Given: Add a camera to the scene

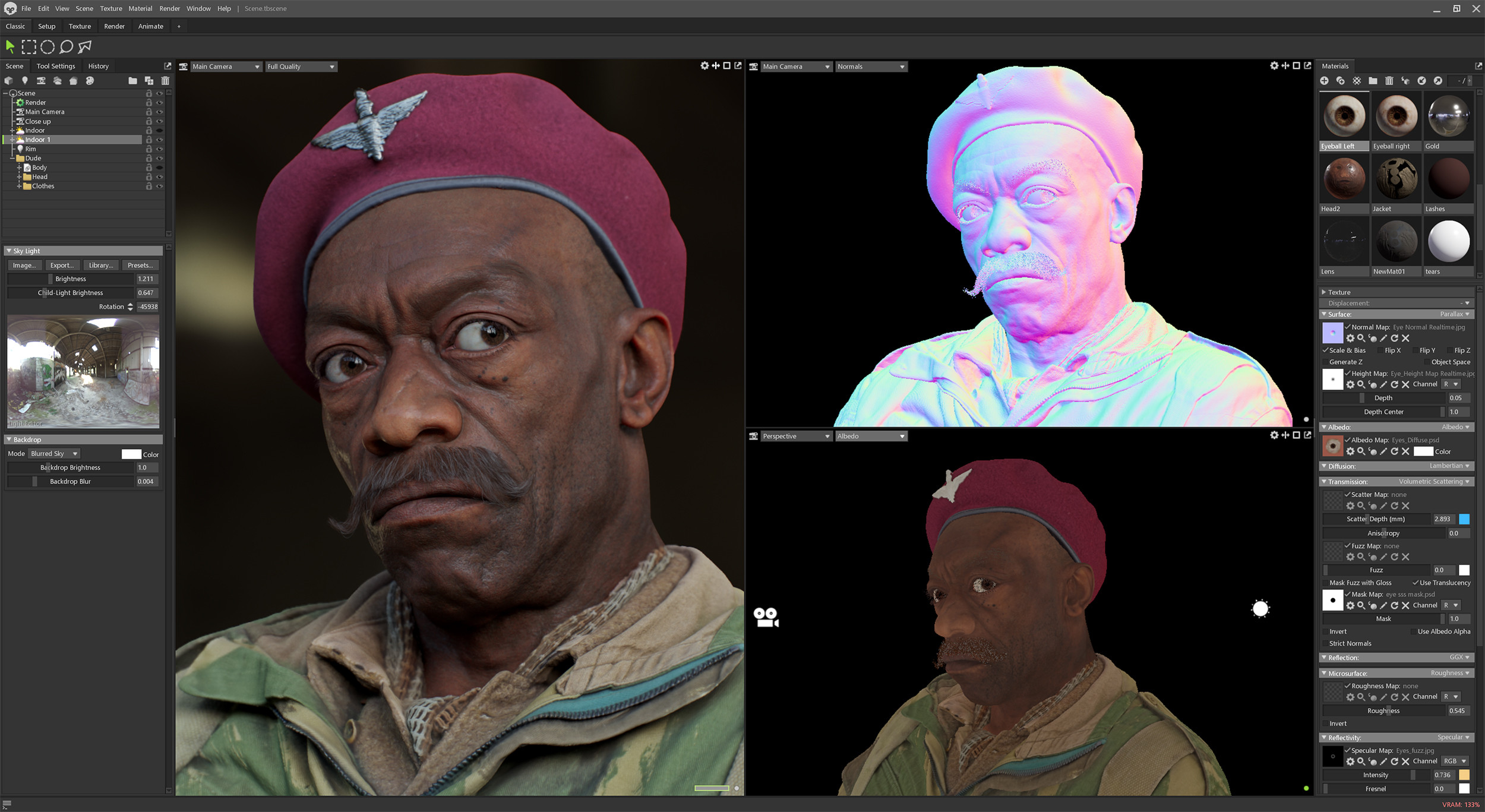Looking at the screenshot, I should 41,81.
